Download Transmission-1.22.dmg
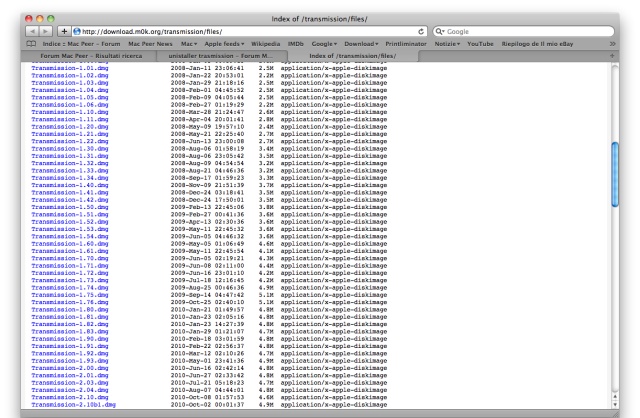Viewport: 640px width, 418px height. coord(70,141)
